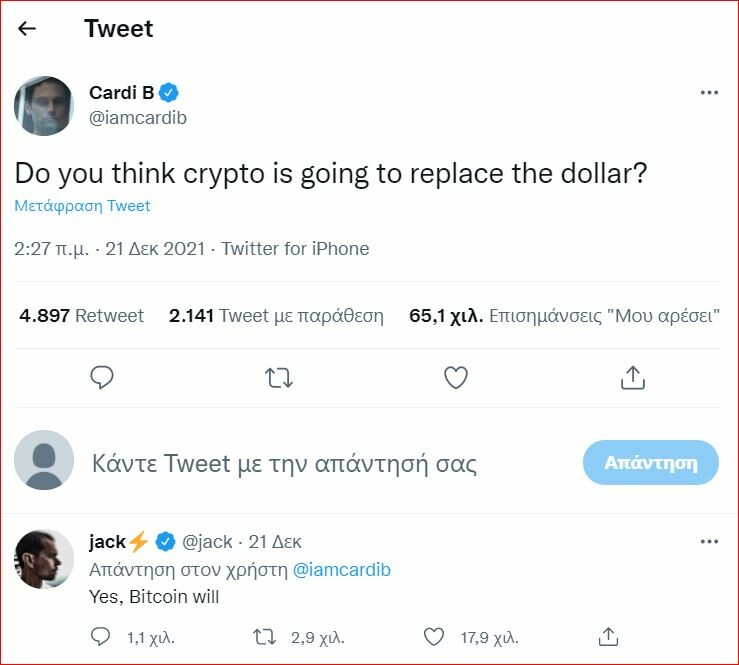Share jack's reply using the share icon
This screenshot has width=739, height=665.
point(607,636)
